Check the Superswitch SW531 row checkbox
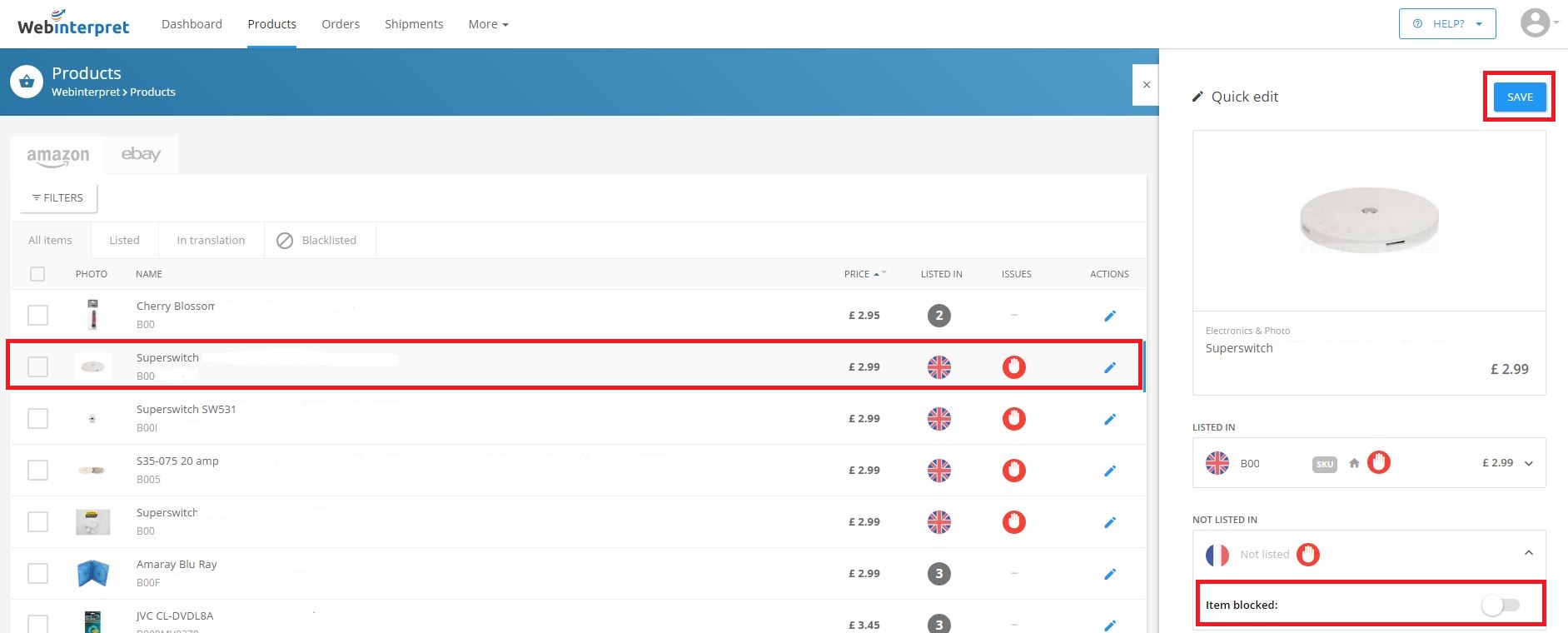 pos(37,419)
